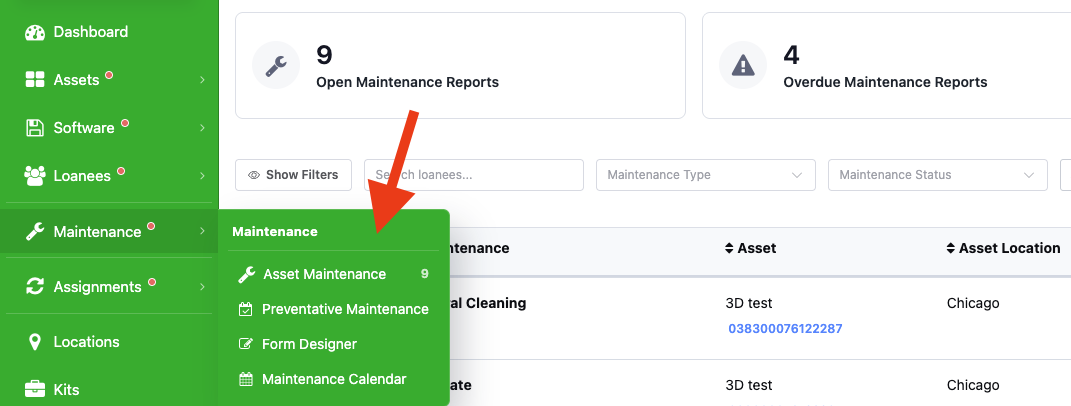
Task: Click the Form Designer edit icon
Action: click(x=246, y=344)
